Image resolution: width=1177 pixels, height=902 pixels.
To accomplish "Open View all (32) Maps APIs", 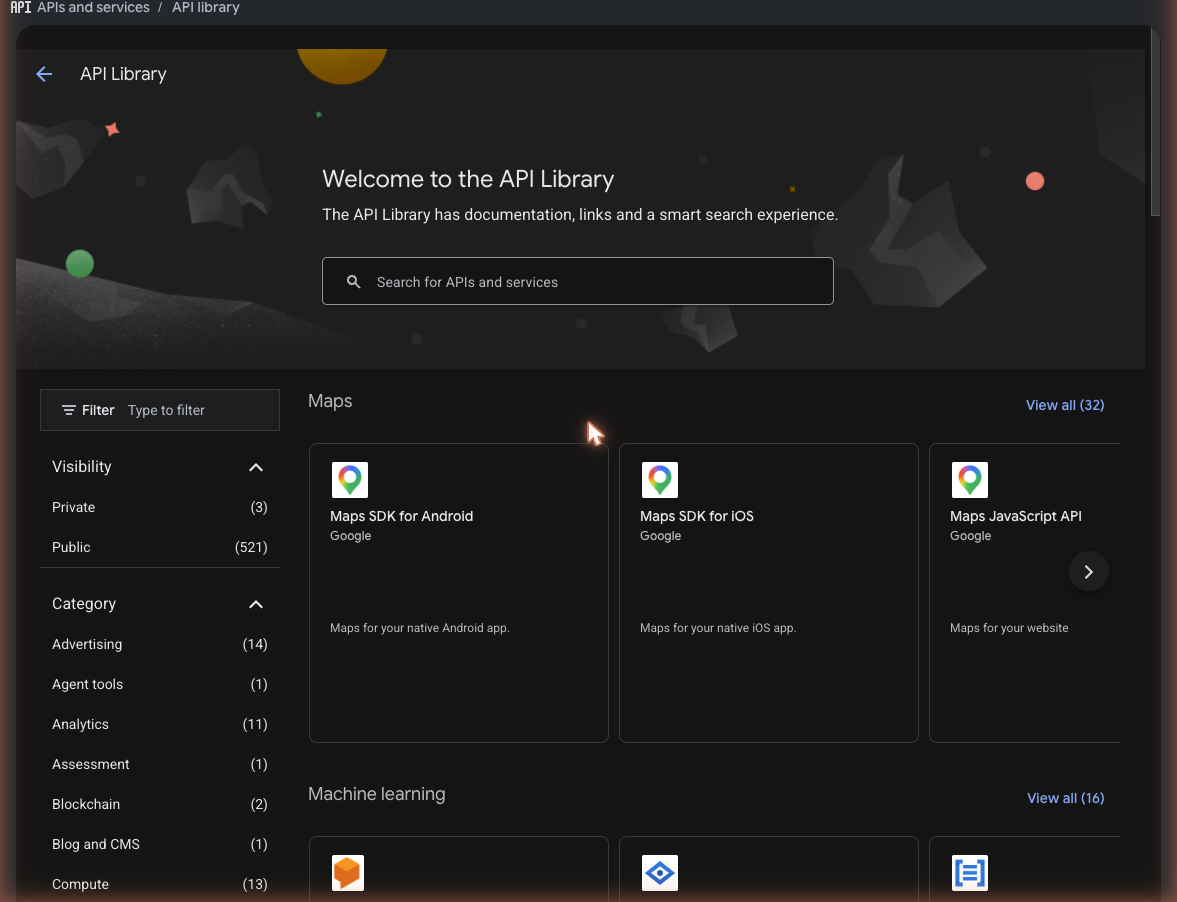I will (1064, 405).
